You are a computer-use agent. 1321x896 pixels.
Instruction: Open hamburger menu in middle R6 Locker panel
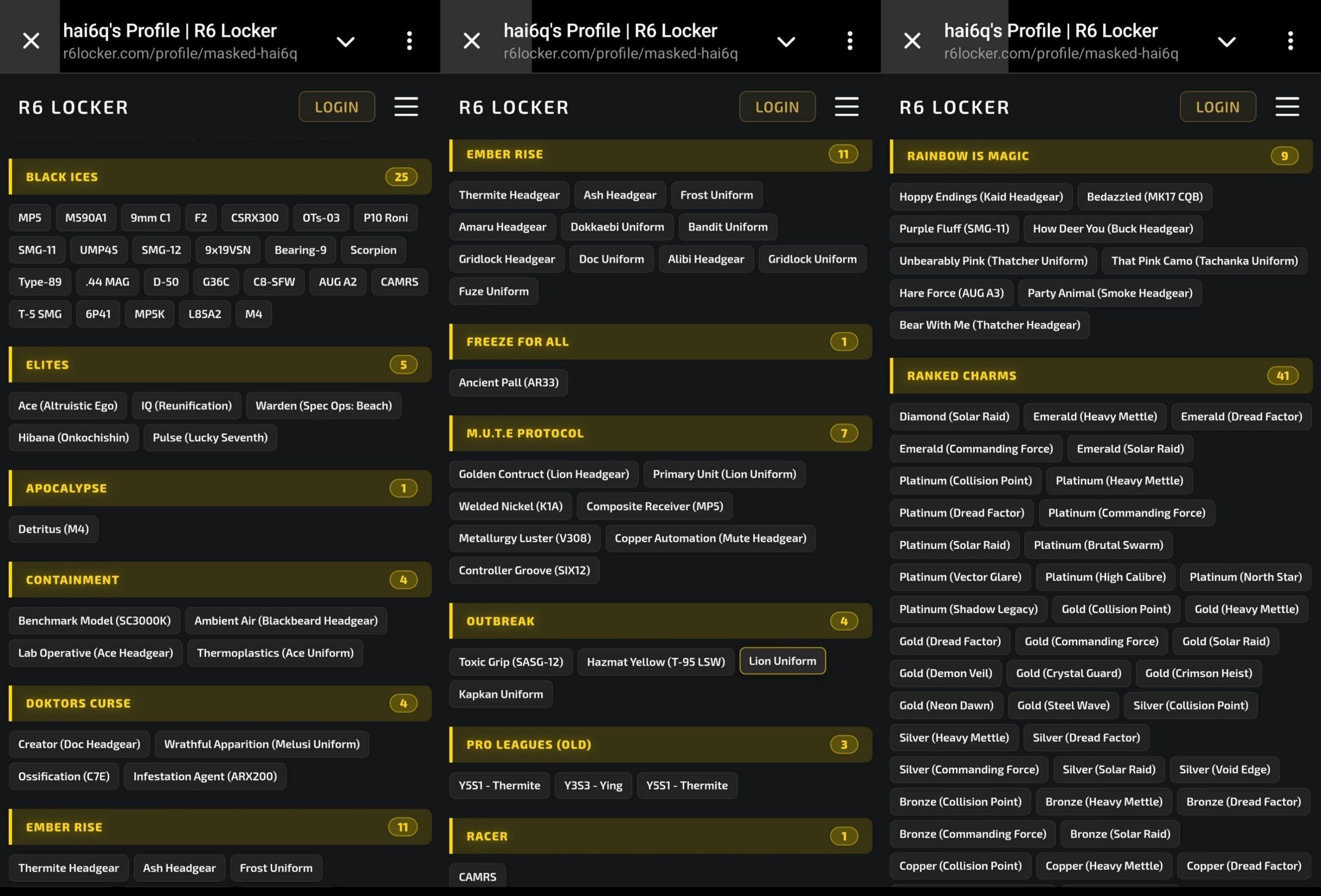[x=846, y=106]
